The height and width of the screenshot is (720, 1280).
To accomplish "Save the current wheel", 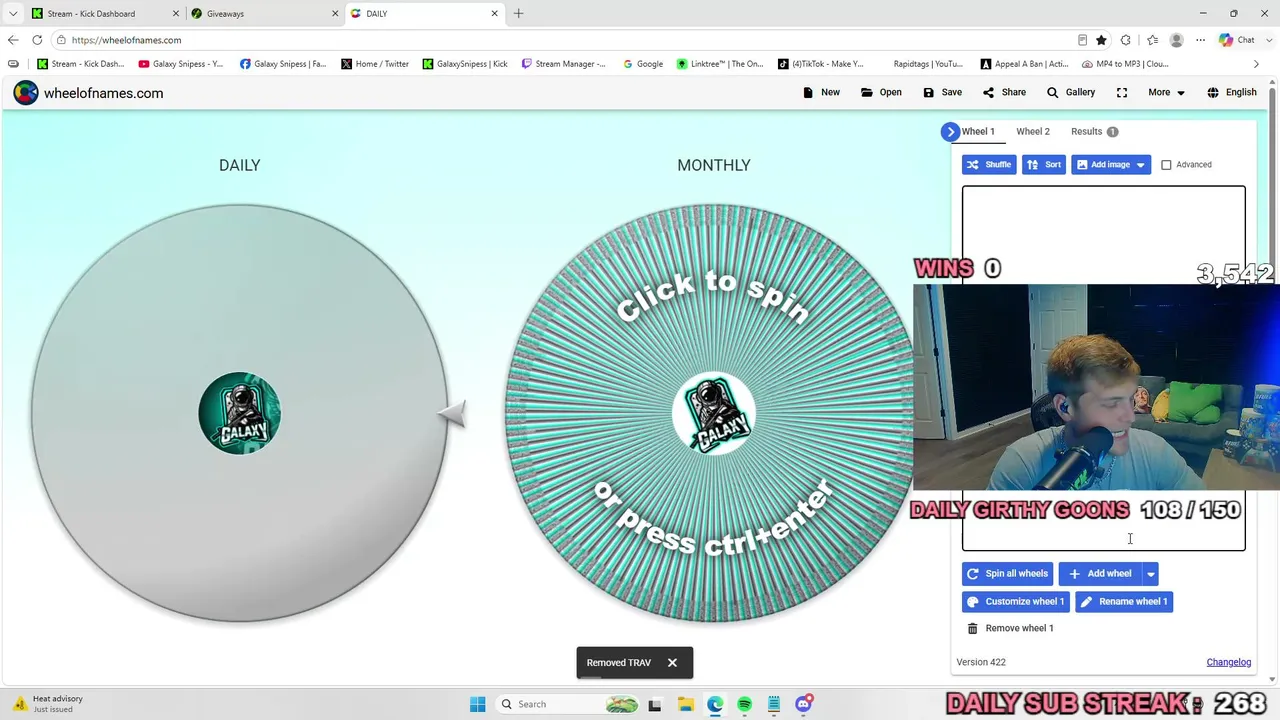I will tap(942, 92).
